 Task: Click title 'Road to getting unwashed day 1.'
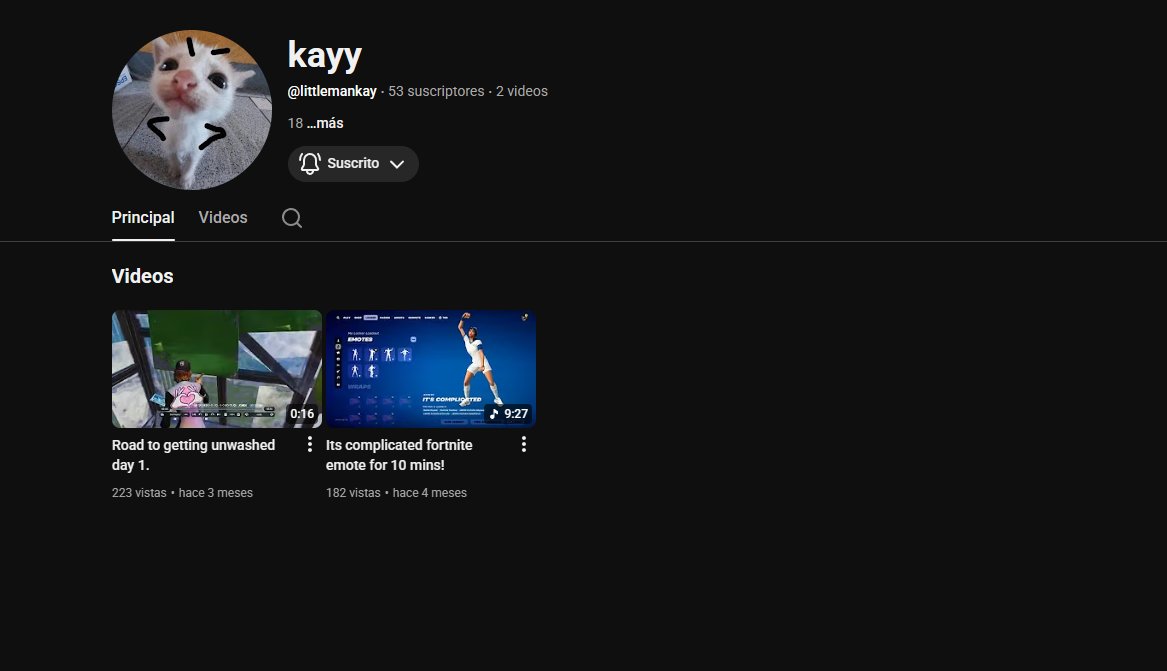(194, 455)
